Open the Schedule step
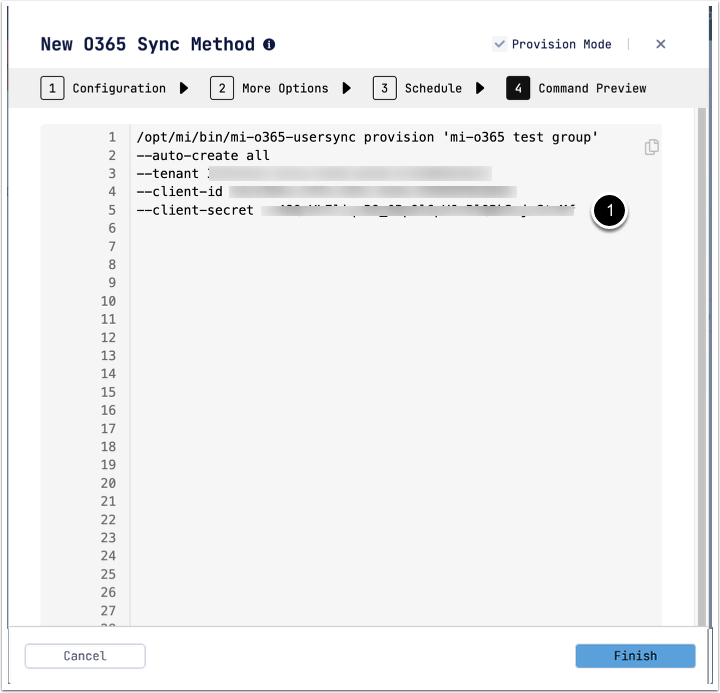The image size is (720, 693). [418, 88]
